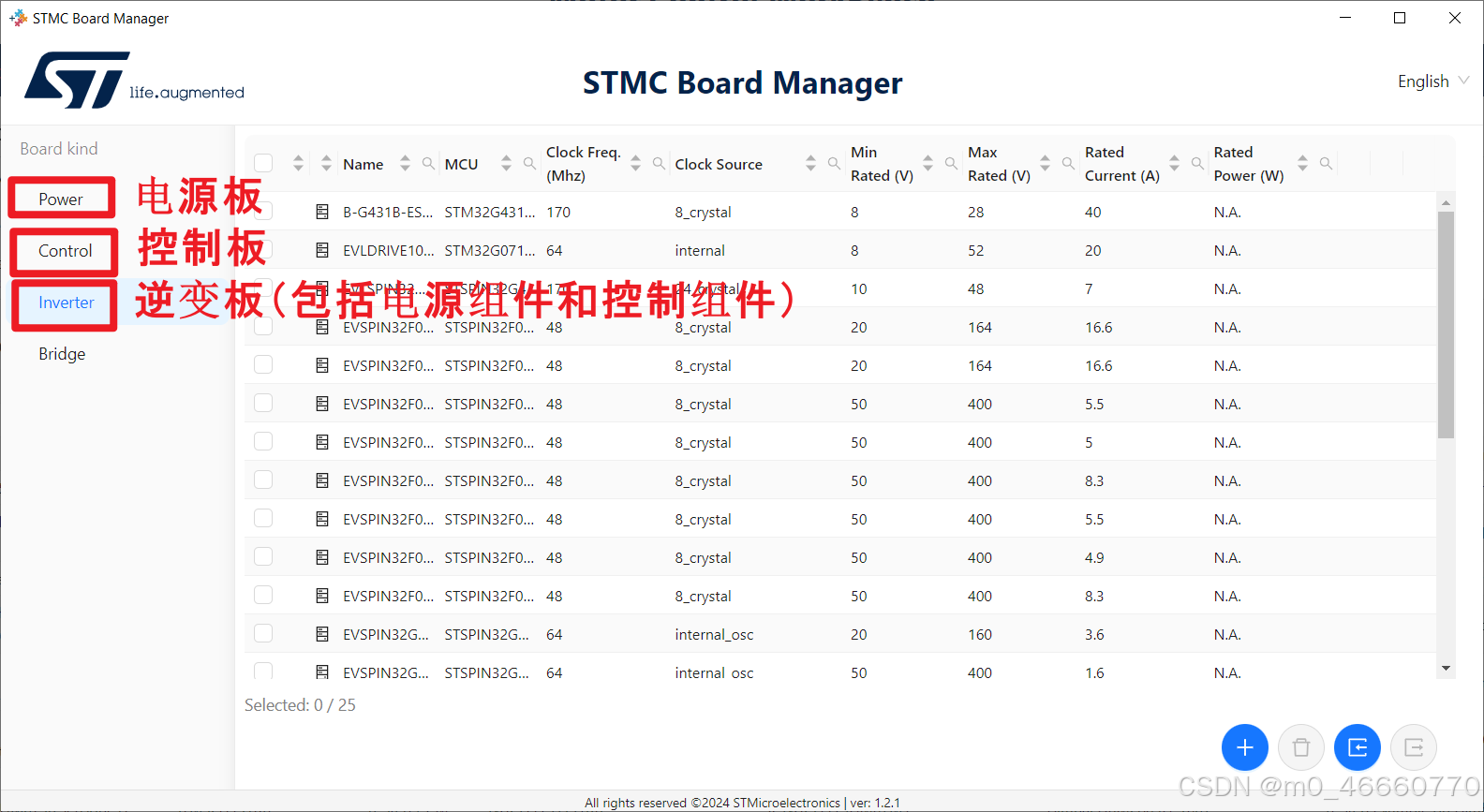
Task: Select the Power board kind
Action: coord(61,199)
